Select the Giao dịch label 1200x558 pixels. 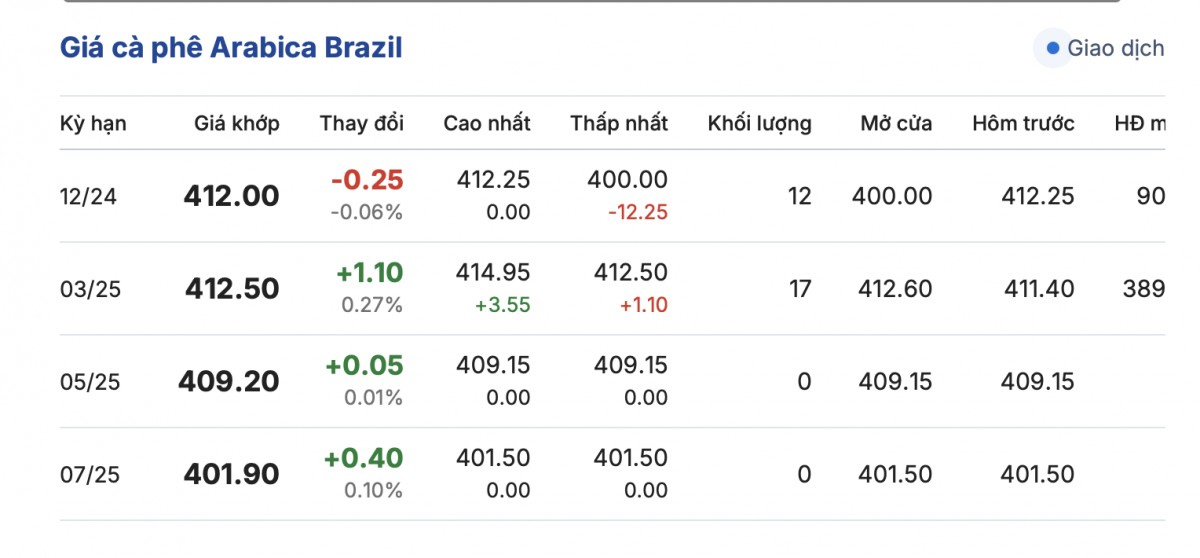(1115, 48)
